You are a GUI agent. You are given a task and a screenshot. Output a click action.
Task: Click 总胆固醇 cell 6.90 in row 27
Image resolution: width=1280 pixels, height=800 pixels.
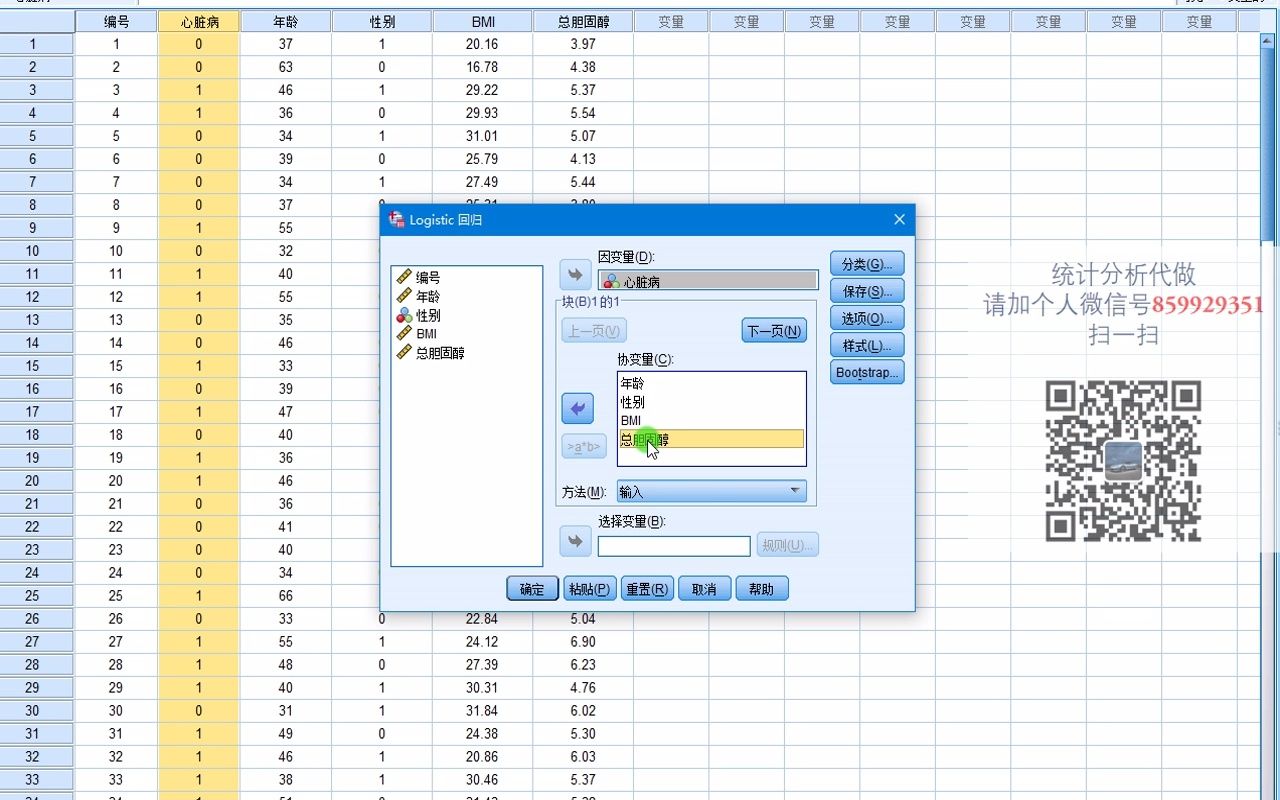(582, 642)
